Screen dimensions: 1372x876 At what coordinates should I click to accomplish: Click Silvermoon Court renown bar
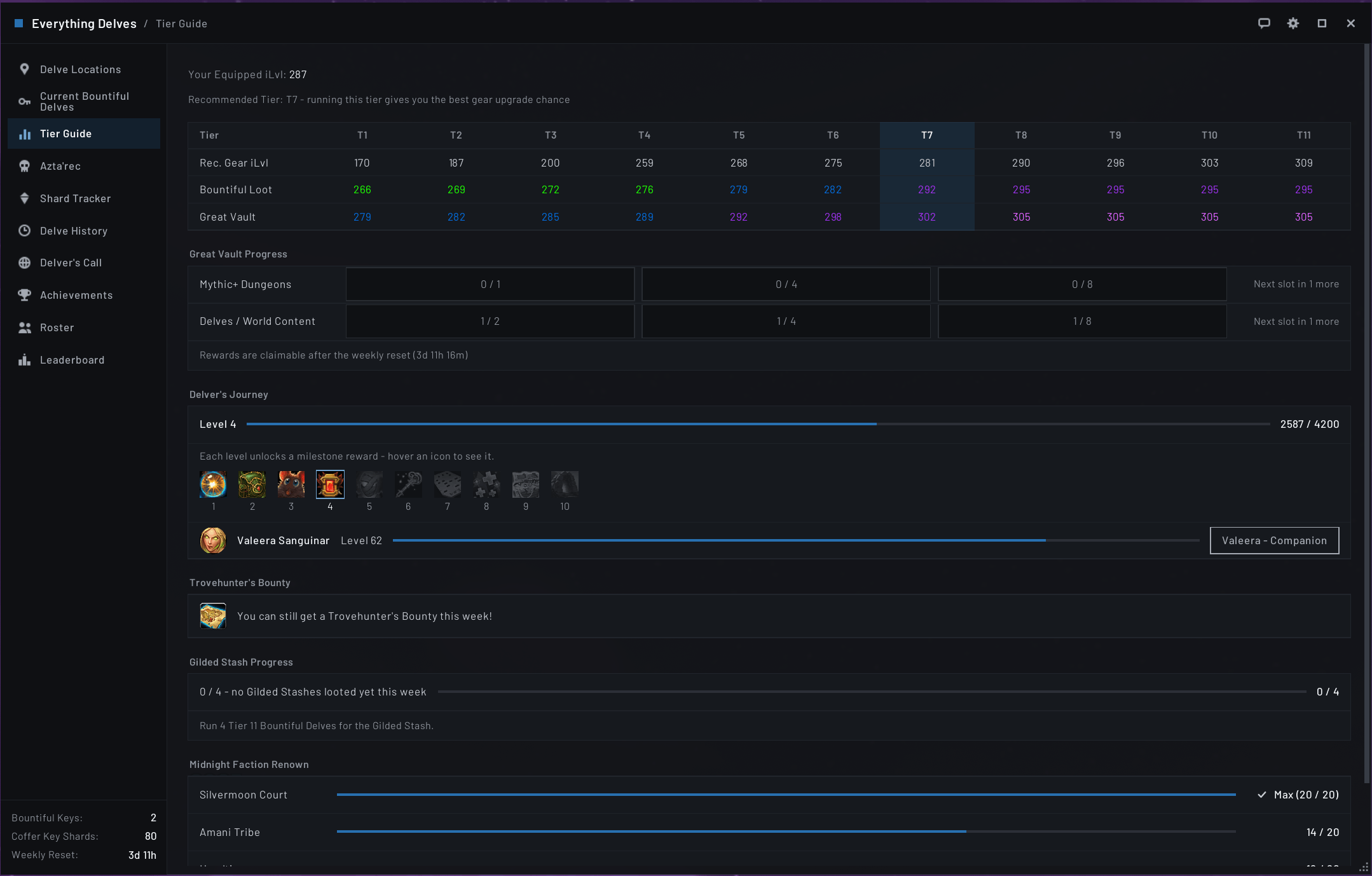tap(786, 795)
